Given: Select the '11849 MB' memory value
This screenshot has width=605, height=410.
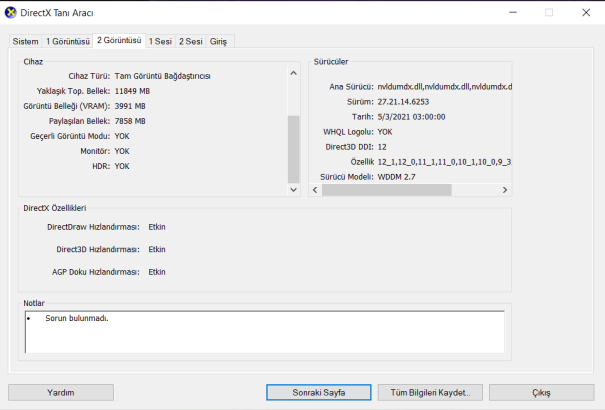Looking at the screenshot, I should (x=132, y=91).
